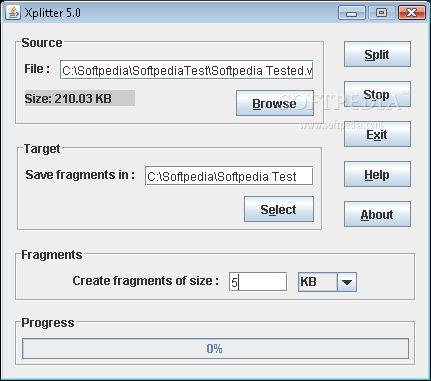Click the Create fragments of size label
The height and width of the screenshot is (381, 431).
[x=146, y=281]
